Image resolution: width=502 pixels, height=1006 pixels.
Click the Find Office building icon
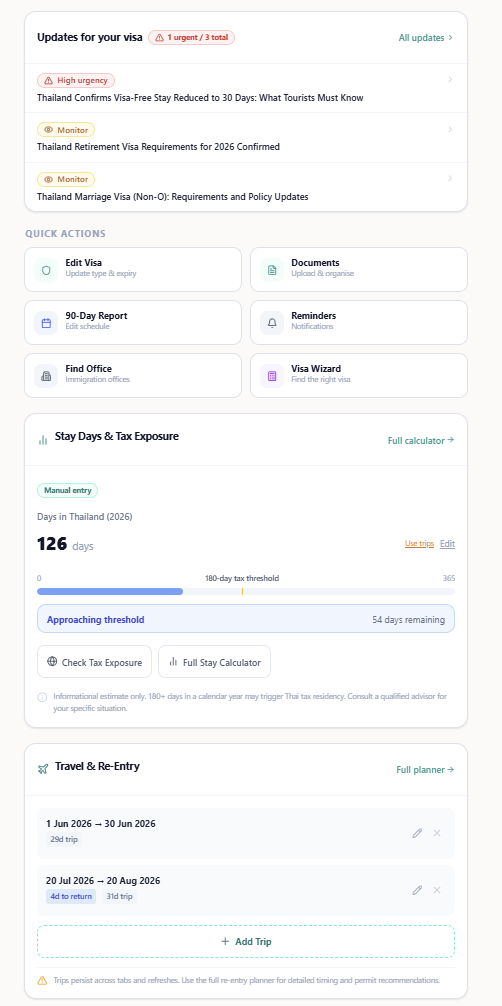pos(46,377)
